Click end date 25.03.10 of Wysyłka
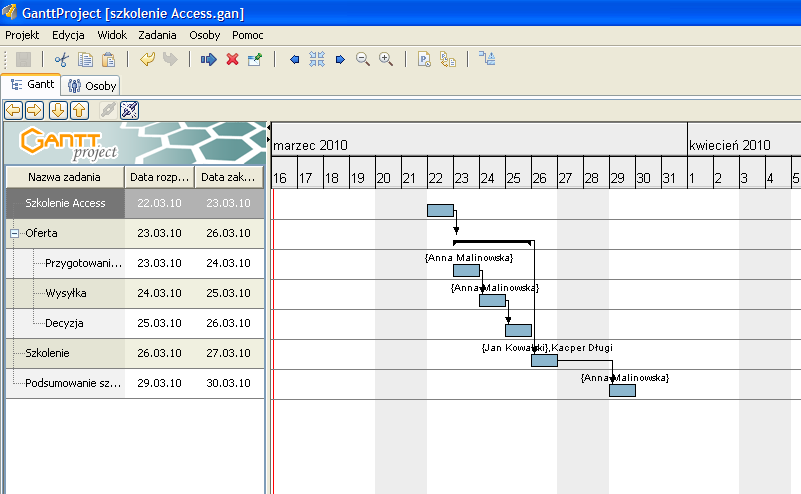 tap(228, 293)
